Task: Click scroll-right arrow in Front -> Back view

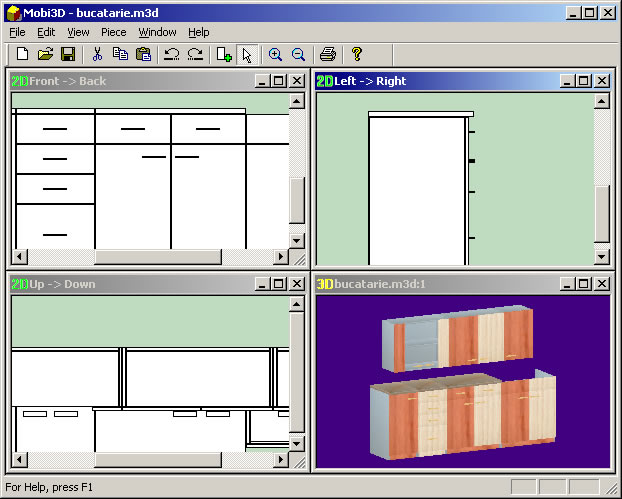Action: tap(281, 257)
